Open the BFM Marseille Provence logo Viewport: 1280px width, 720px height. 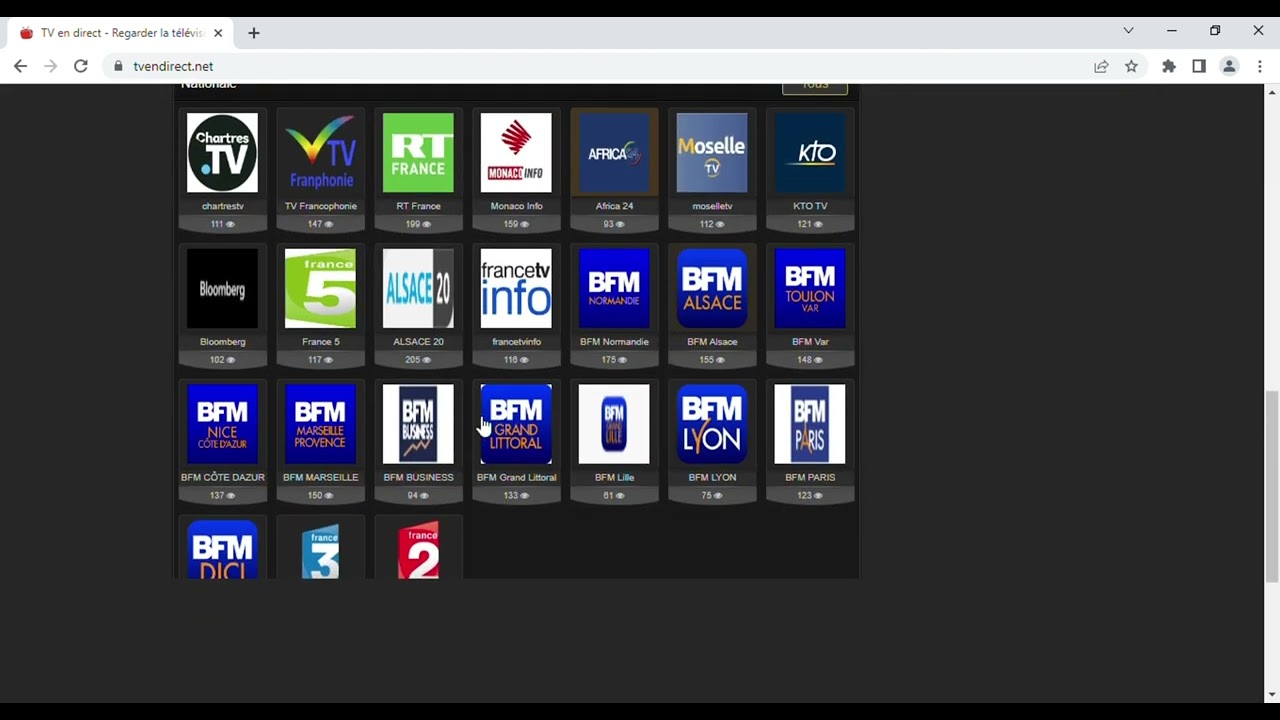pyautogui.click(x=320, y=424)
